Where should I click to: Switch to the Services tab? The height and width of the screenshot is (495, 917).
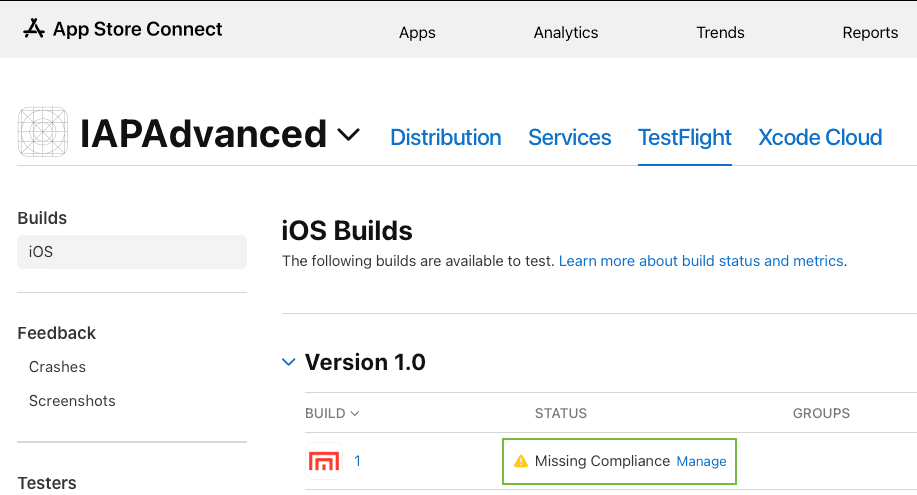tap(570, 138)
